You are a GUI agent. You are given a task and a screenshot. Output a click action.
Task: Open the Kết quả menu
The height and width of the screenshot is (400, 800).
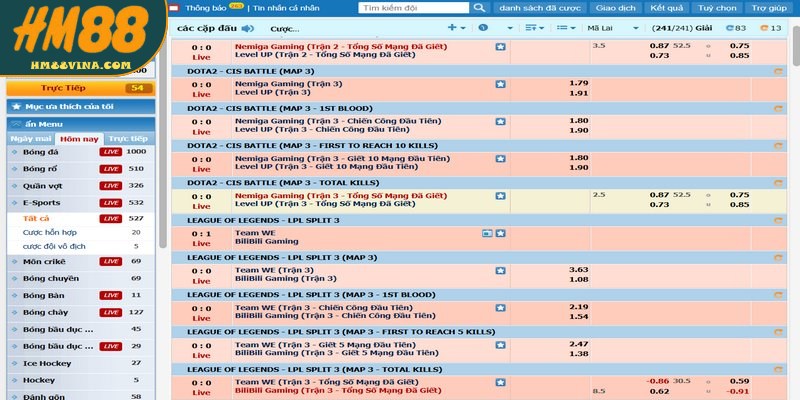pyautogui.click(x=666, y=7)
